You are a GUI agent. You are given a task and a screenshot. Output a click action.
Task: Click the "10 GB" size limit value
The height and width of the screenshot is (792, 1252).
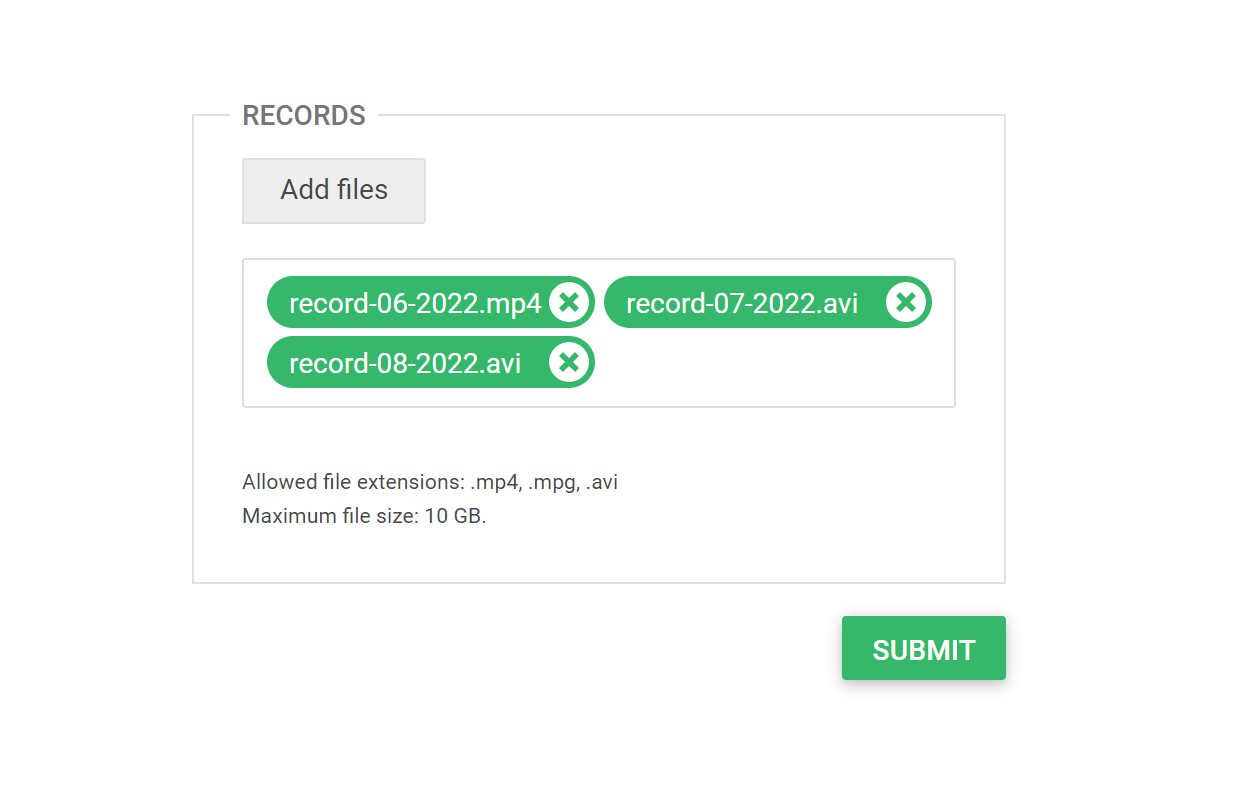click(454, 517)
